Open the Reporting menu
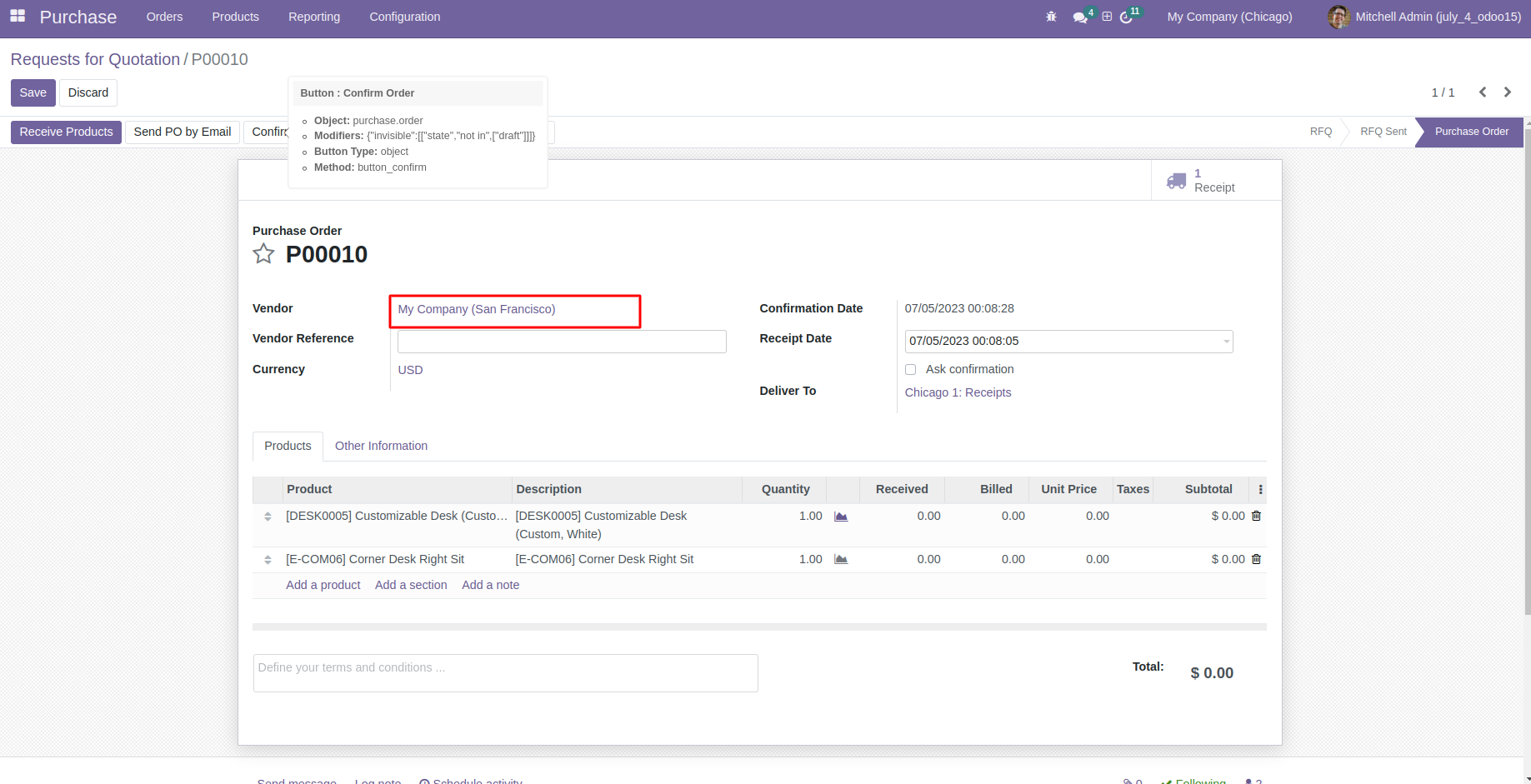 (314, 17)
